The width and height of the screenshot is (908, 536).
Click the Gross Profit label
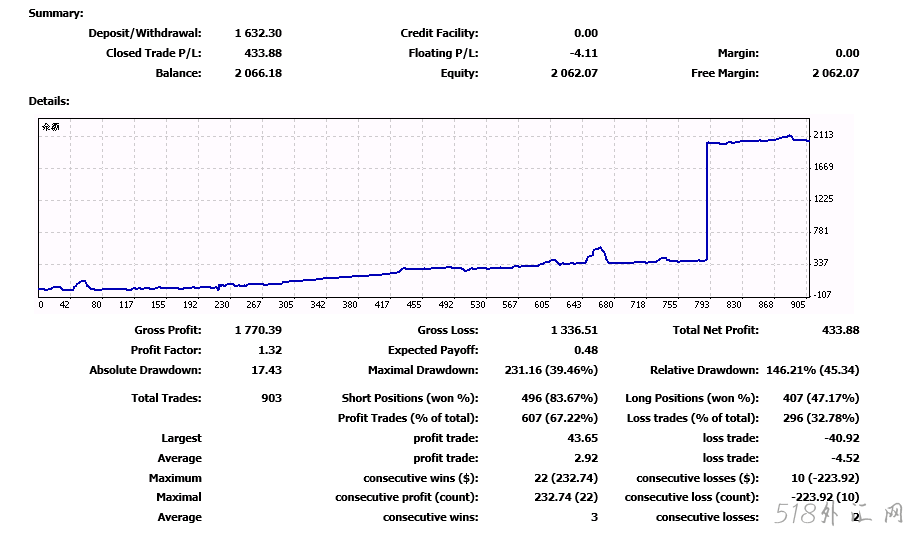pos(168,330)
